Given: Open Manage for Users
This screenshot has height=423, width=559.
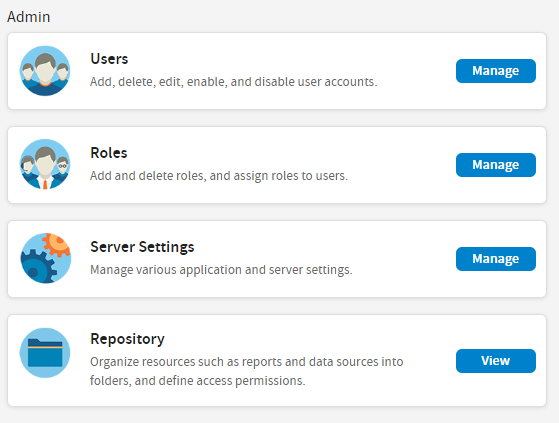Looking at the screenshot, I should tap(496, 71).
